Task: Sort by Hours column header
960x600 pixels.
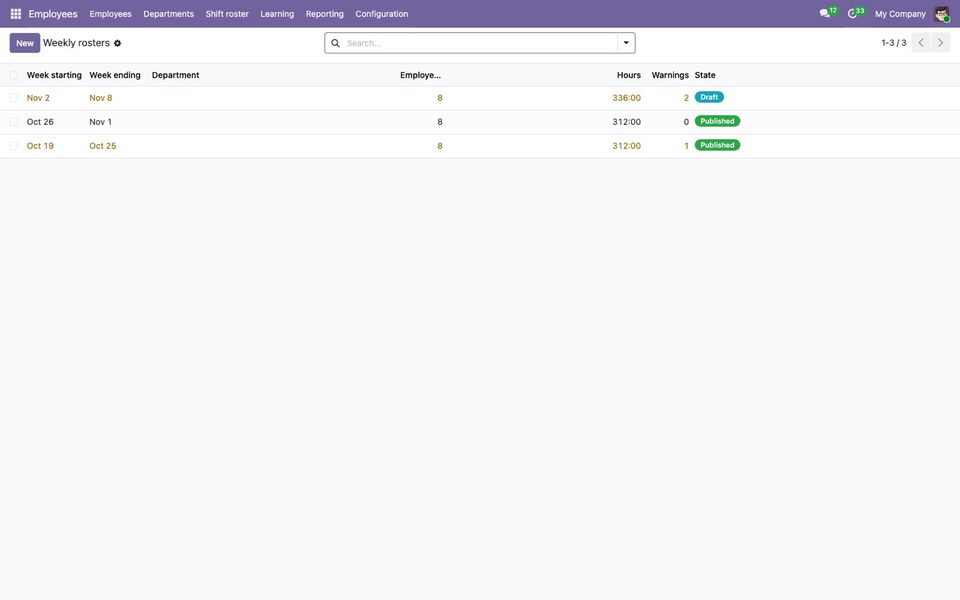Action: tap(629, 75)
